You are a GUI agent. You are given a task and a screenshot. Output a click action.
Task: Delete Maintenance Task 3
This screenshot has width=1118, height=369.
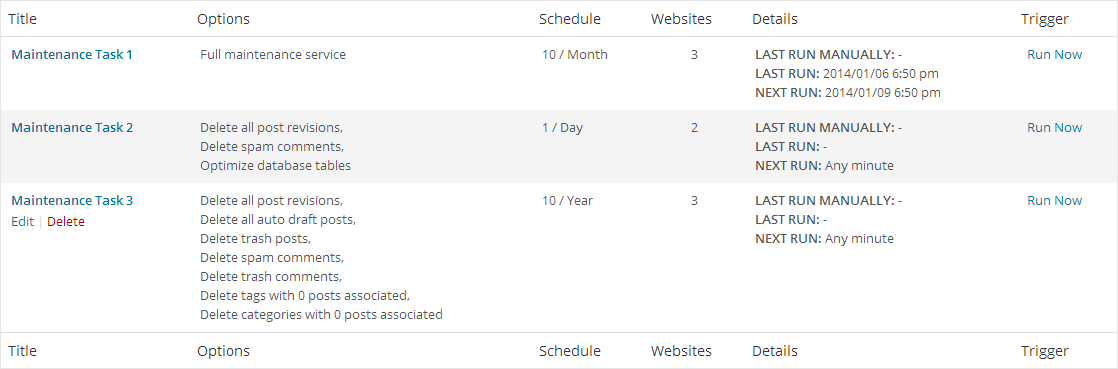tap(66, 222)
